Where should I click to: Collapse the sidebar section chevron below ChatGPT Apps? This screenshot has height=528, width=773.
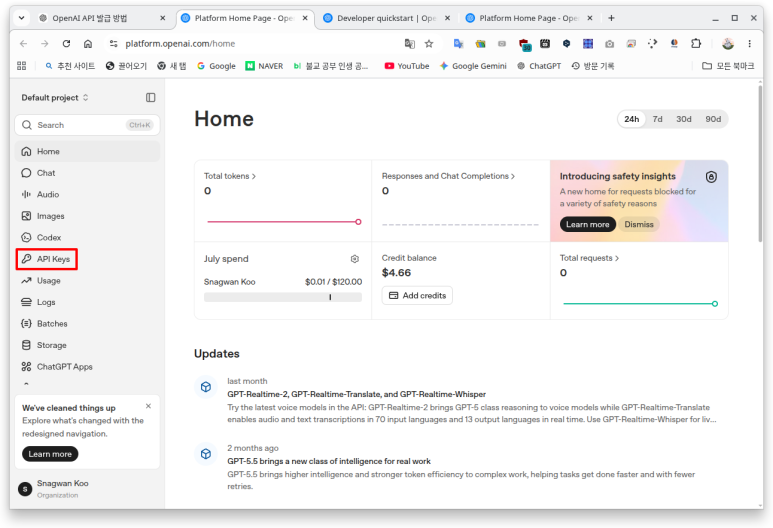coord(26,384)
